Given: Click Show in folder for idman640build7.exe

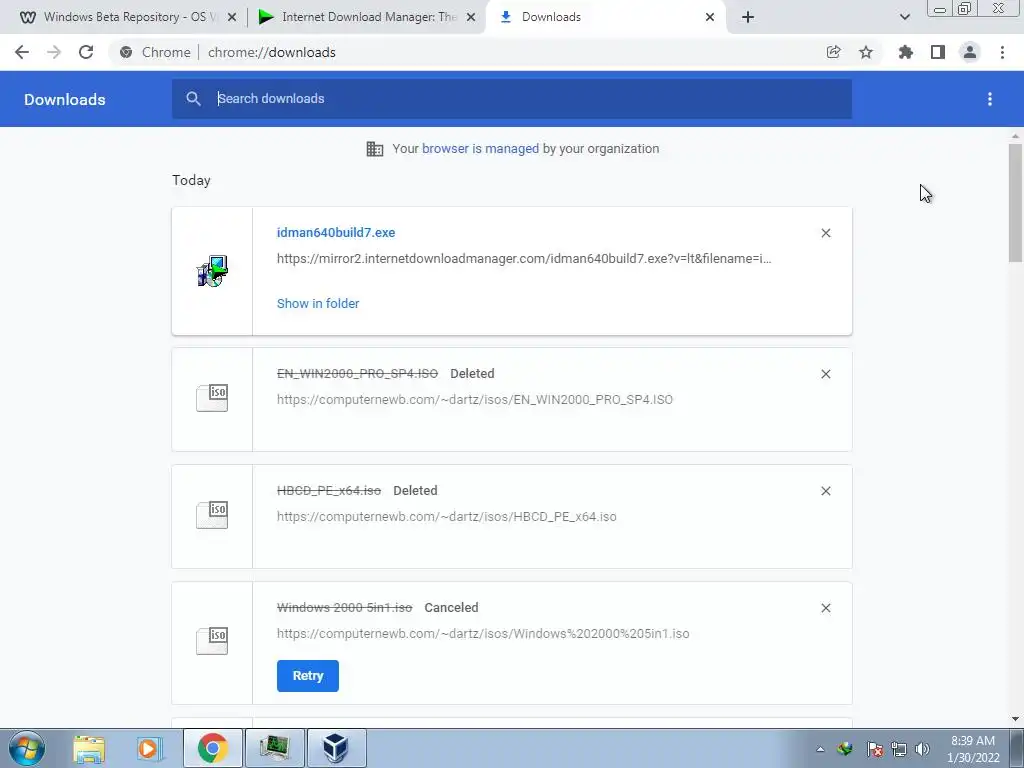Looking at the screenshot, I should (x=318, y=304).
